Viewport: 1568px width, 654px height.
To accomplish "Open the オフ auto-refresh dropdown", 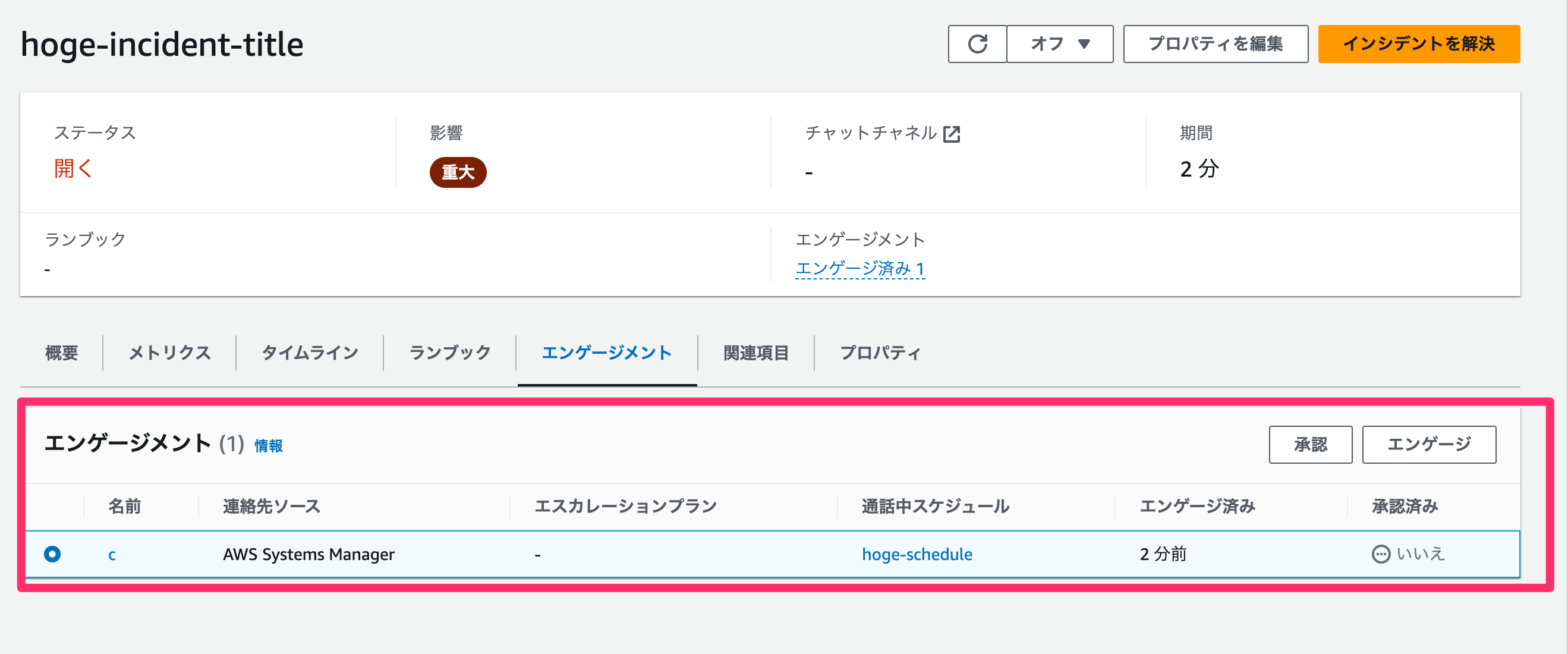I will coord(1060,44).
